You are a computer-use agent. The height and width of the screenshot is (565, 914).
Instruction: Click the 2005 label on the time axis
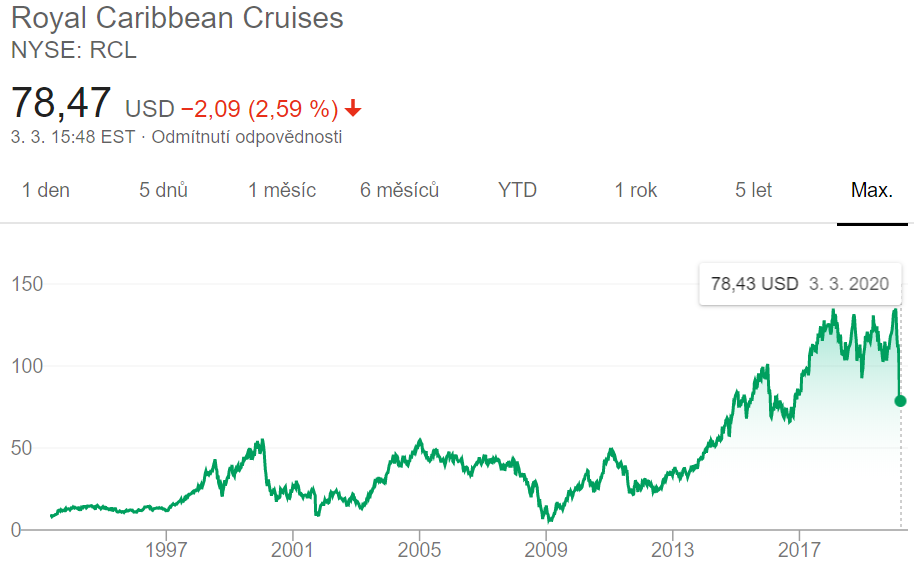coord(419,549)
